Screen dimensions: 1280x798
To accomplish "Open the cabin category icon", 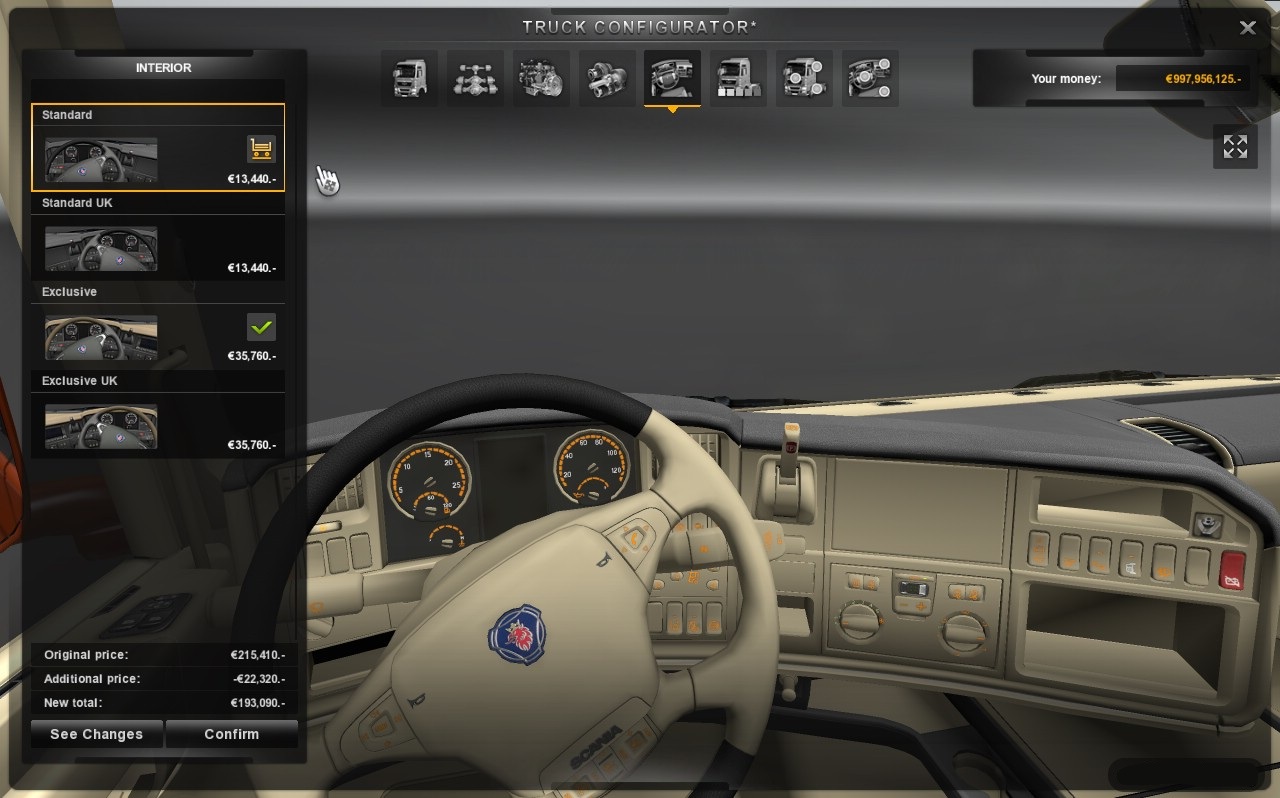I will pyautogui.click(x=409, y=78).
